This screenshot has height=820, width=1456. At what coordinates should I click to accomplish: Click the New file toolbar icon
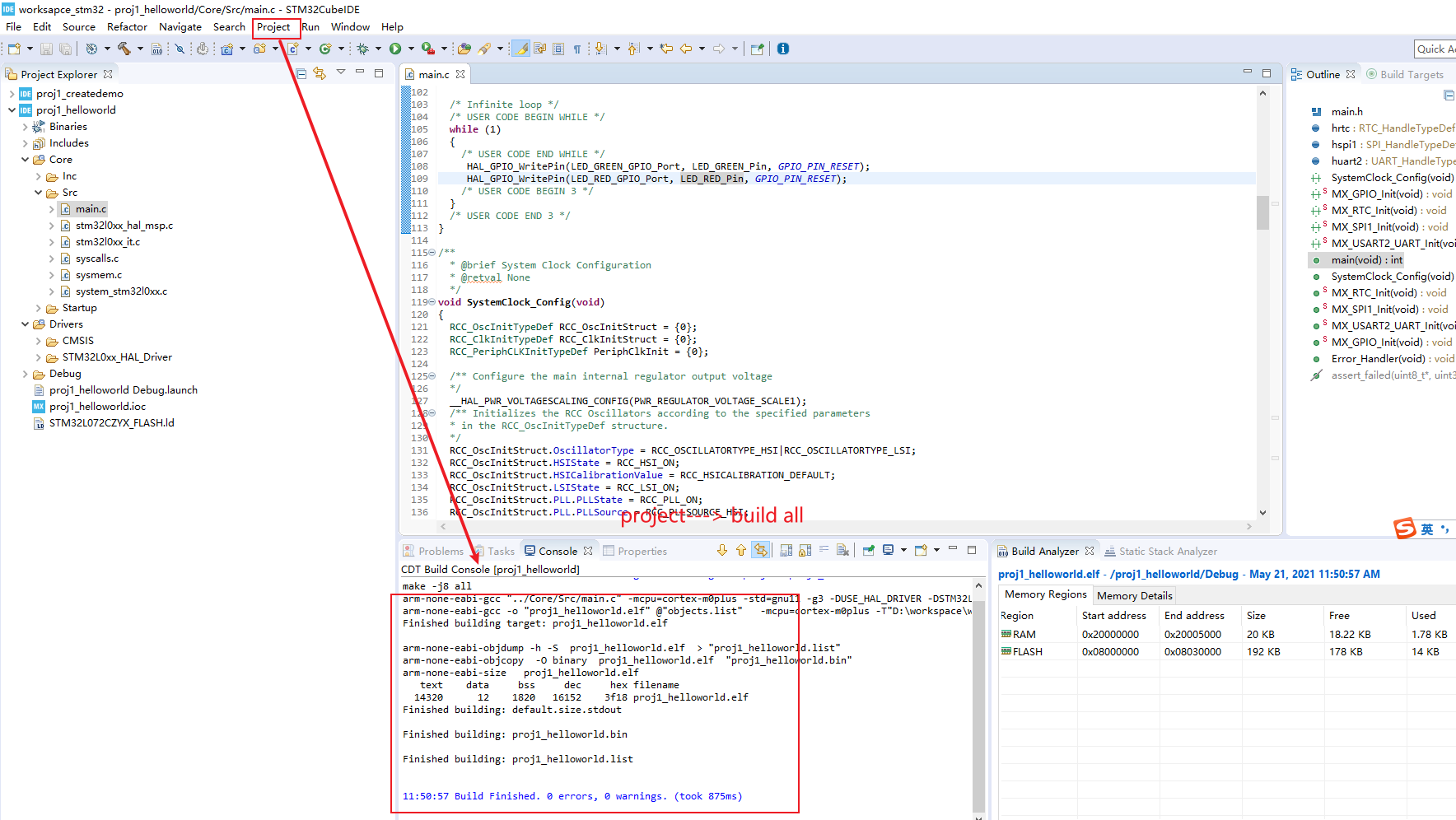pyautogui.click(x=14, y=49)
